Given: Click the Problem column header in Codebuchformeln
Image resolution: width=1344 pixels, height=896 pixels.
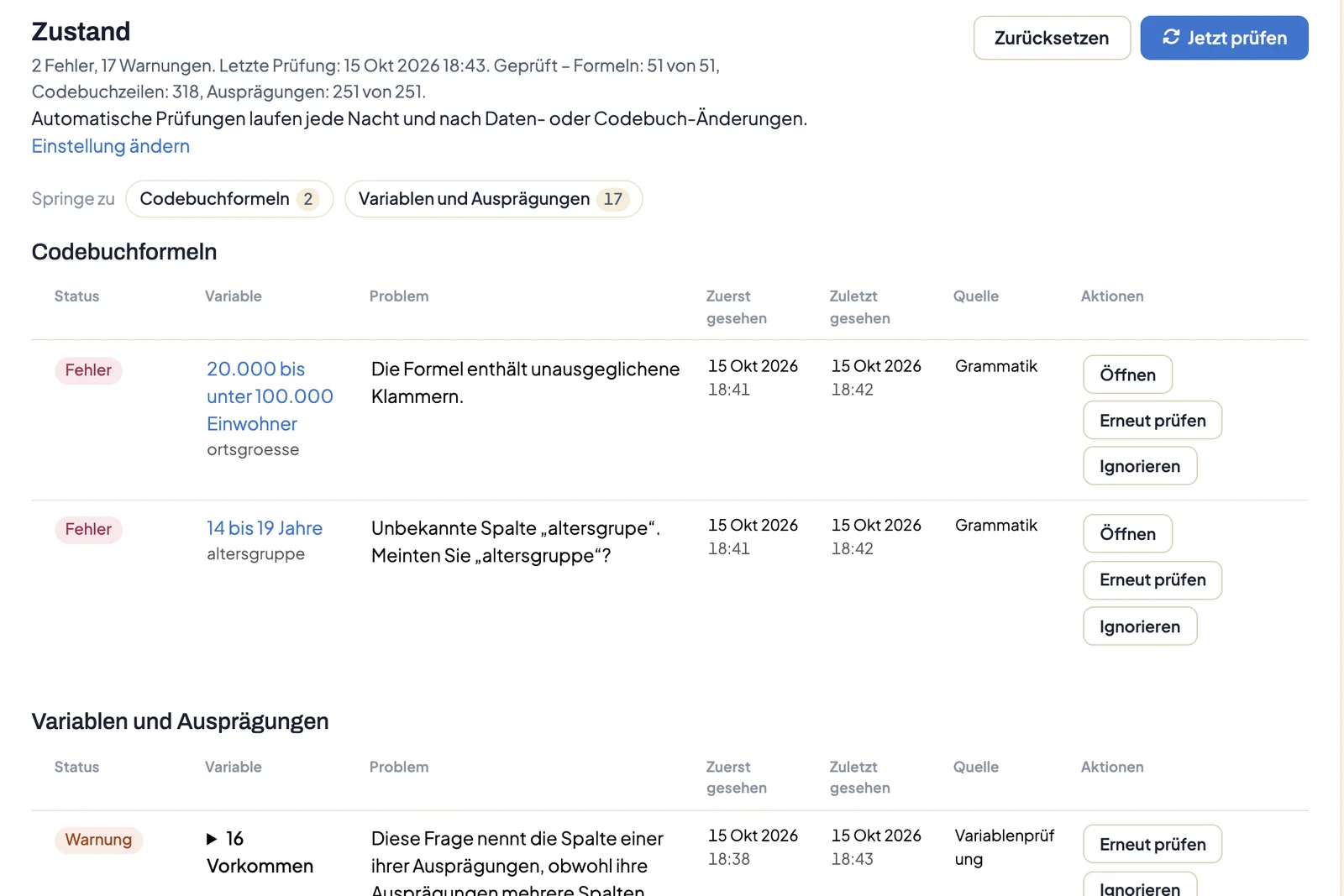Looking at the screenshot, I should (399, 296).
